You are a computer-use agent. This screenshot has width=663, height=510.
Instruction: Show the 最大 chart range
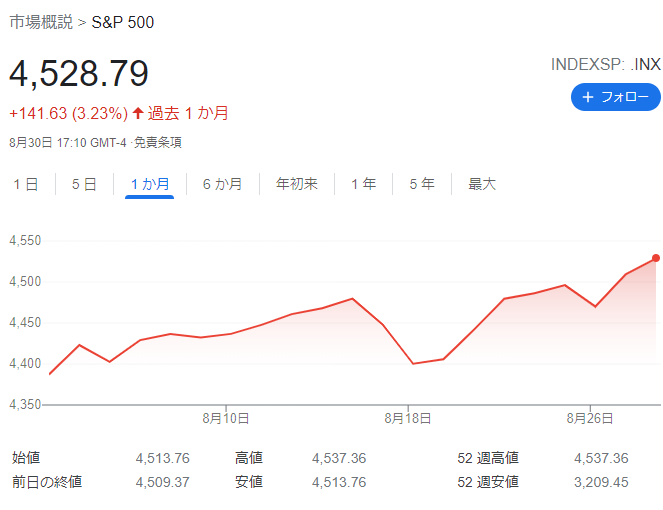point(482,184)
